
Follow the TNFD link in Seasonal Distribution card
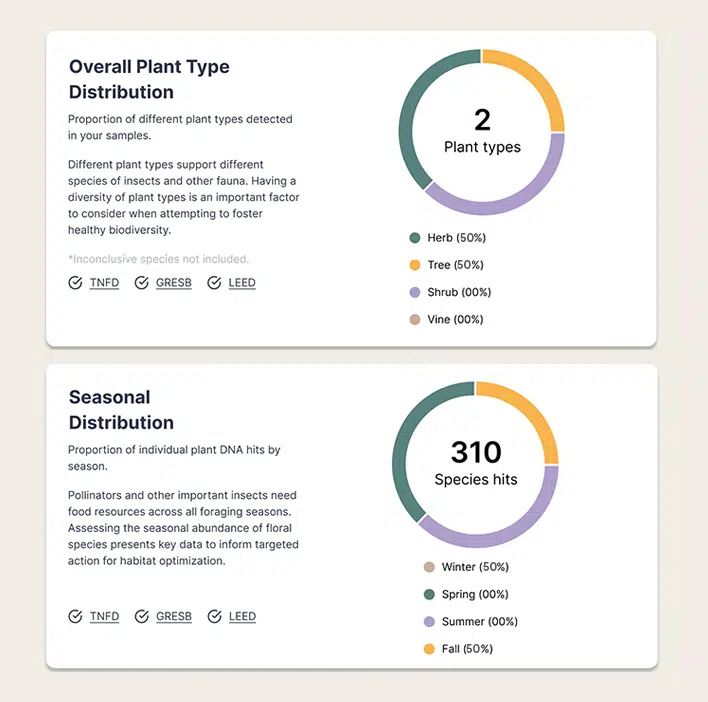click(x=104, y=616)
